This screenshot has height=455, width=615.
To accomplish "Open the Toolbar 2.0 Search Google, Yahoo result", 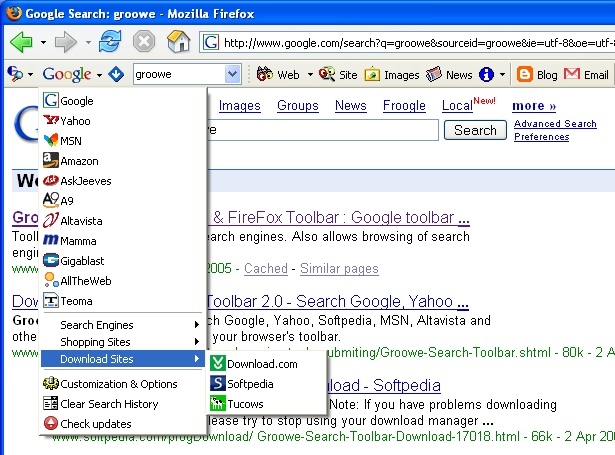I will (338, 301).
